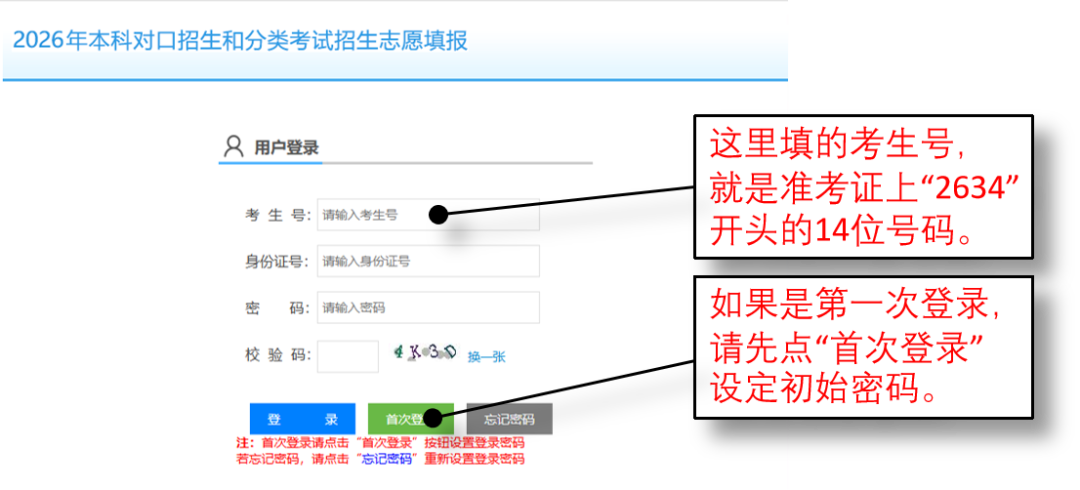Click the 身份证号 field label
Screen dimensions: 1080x490
click(x=278, y=262)
